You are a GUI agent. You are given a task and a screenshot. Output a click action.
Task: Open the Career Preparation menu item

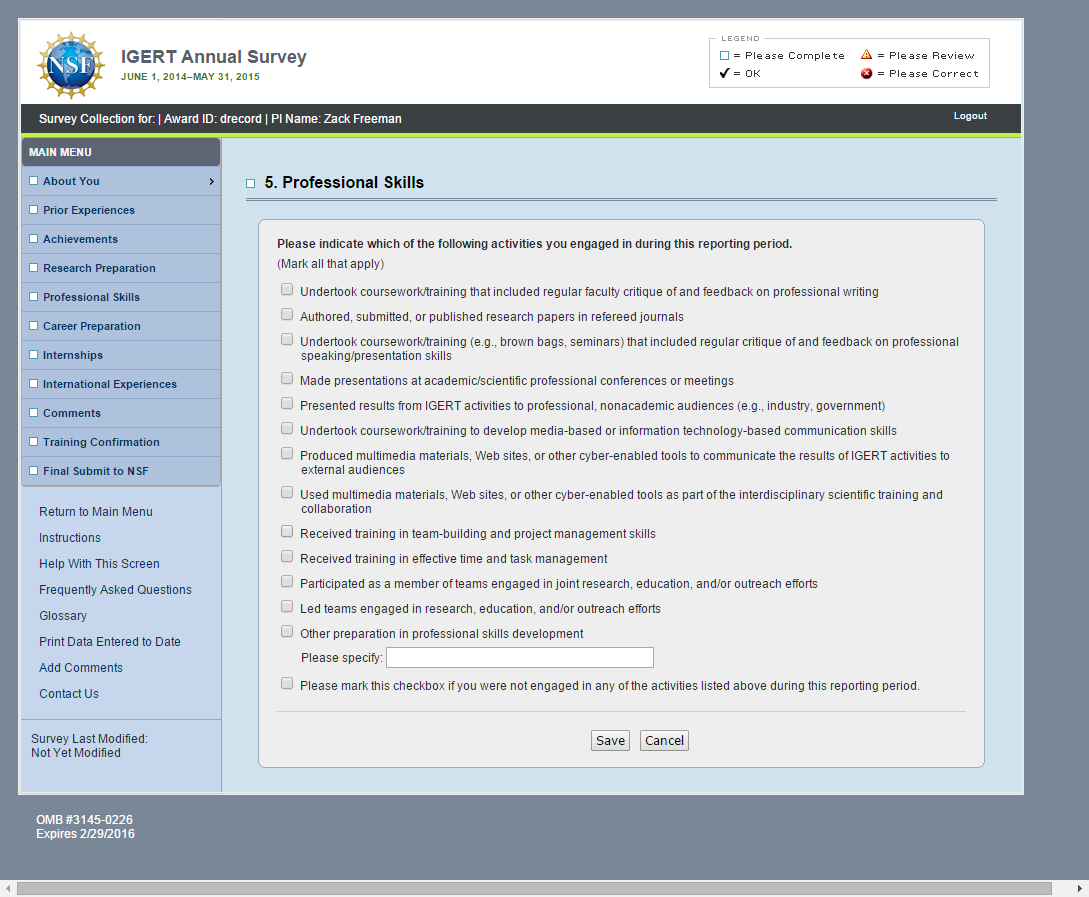point(91,326)
